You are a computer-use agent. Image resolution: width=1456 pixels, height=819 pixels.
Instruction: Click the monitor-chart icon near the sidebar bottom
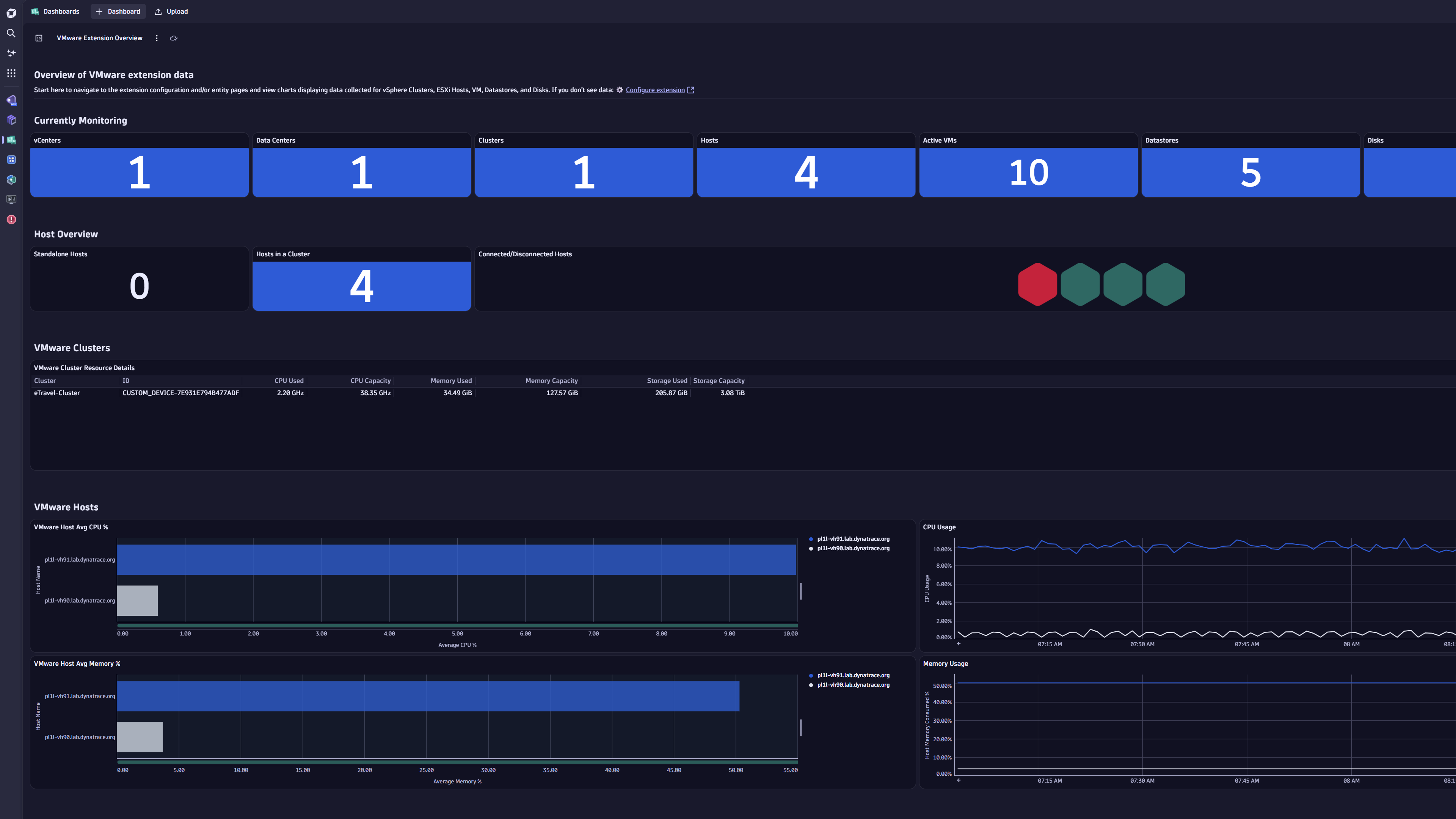click(x=11, y=199)
